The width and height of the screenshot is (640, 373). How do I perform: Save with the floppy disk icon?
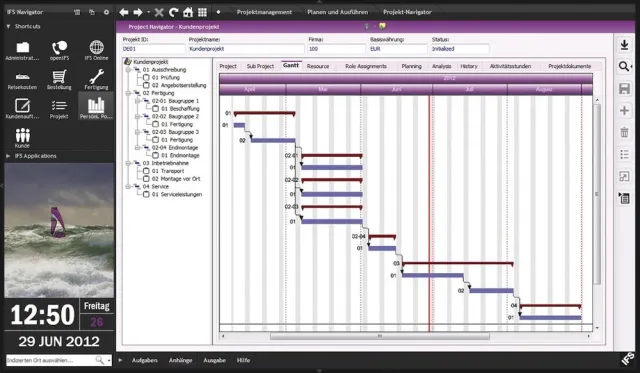[624, 89]
